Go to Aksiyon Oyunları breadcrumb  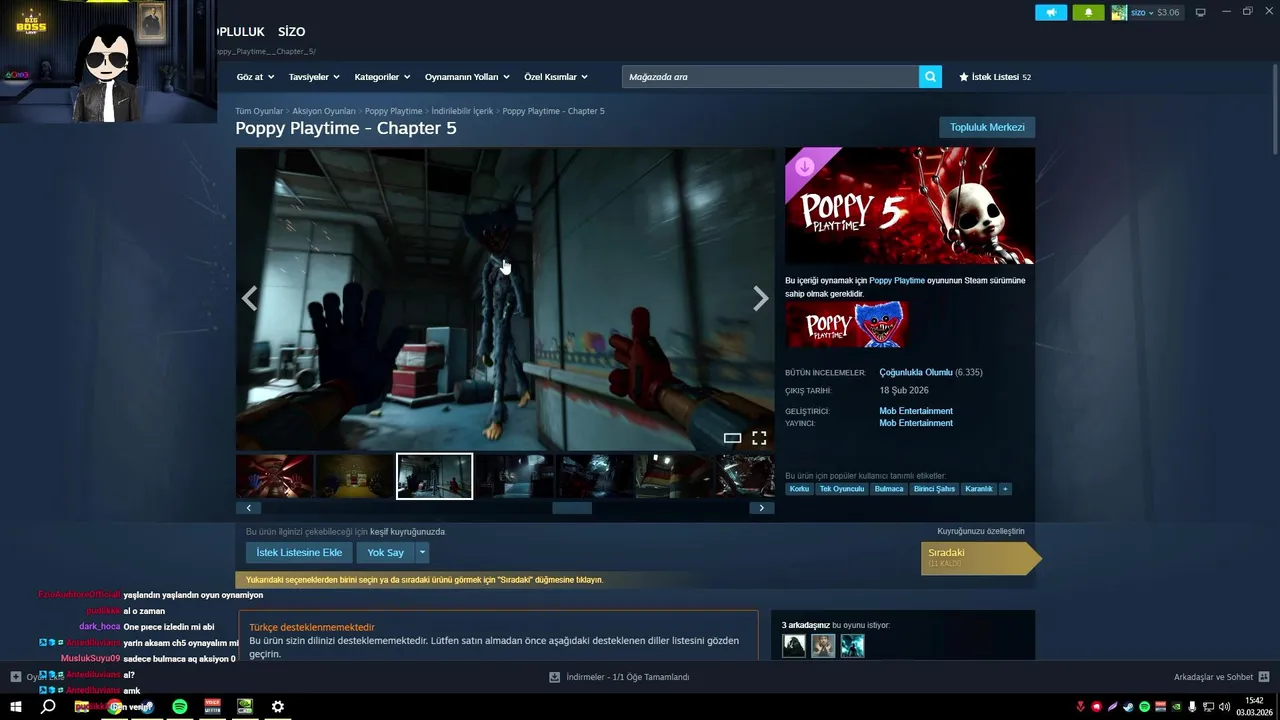click(324, 111)
